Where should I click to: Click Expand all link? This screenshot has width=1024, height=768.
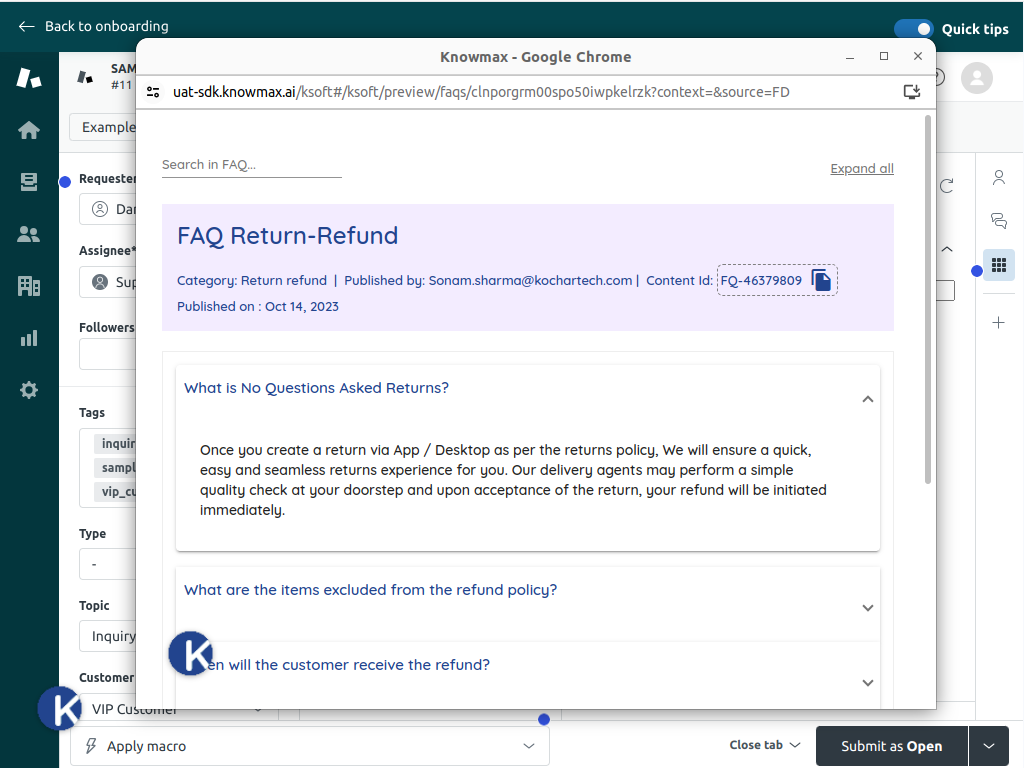pos(862,169)
